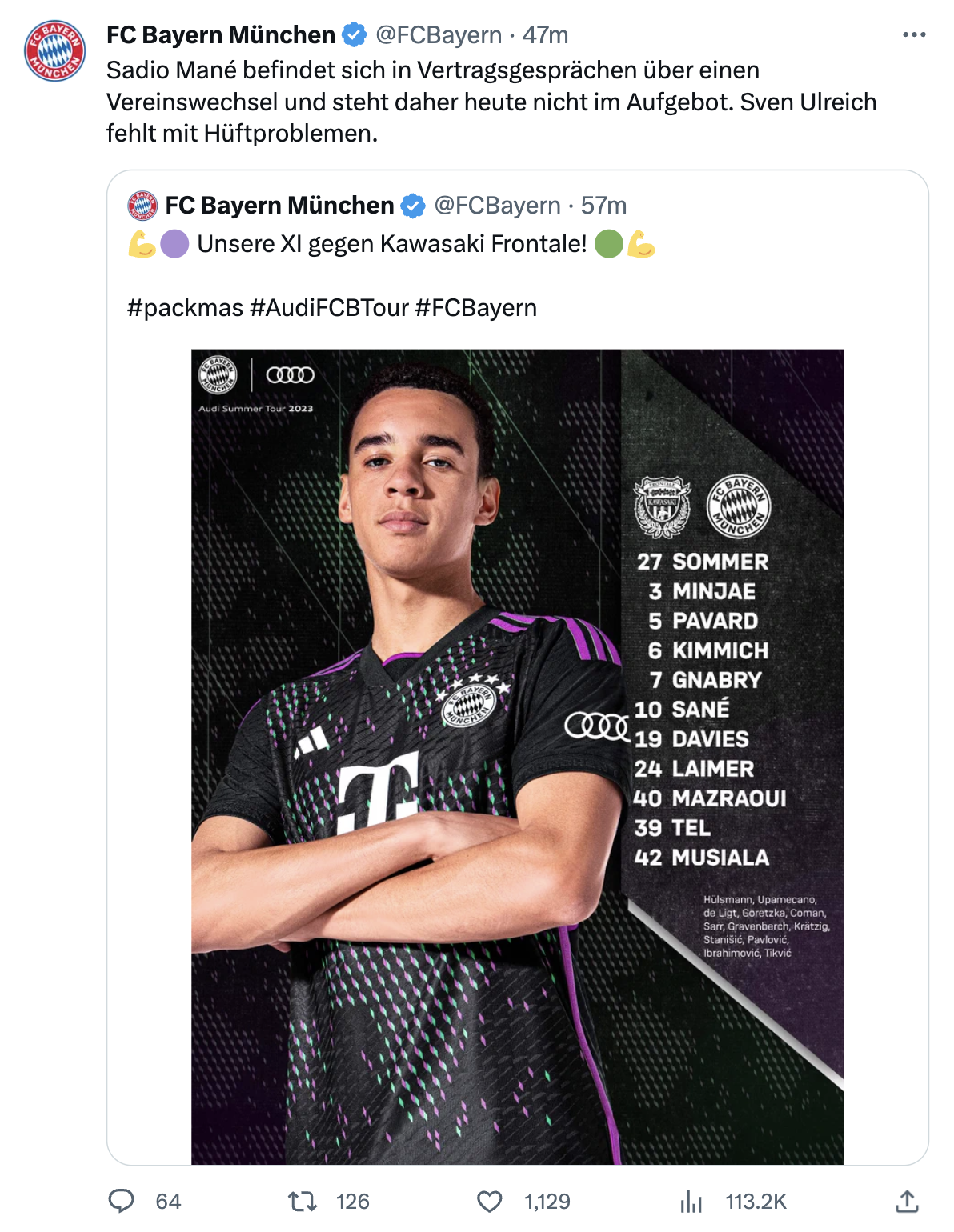Click FC Bayern's large profile avatar

point(54,51)
